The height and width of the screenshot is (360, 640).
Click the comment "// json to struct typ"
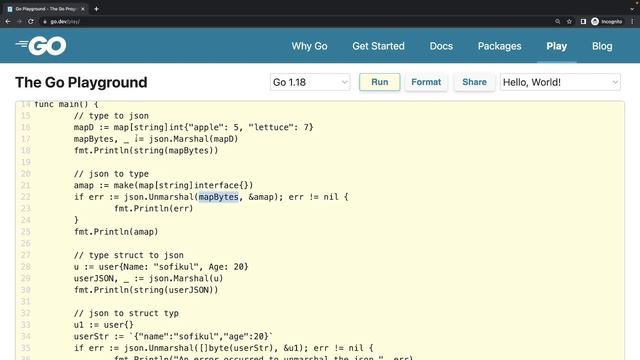[126, 313]
